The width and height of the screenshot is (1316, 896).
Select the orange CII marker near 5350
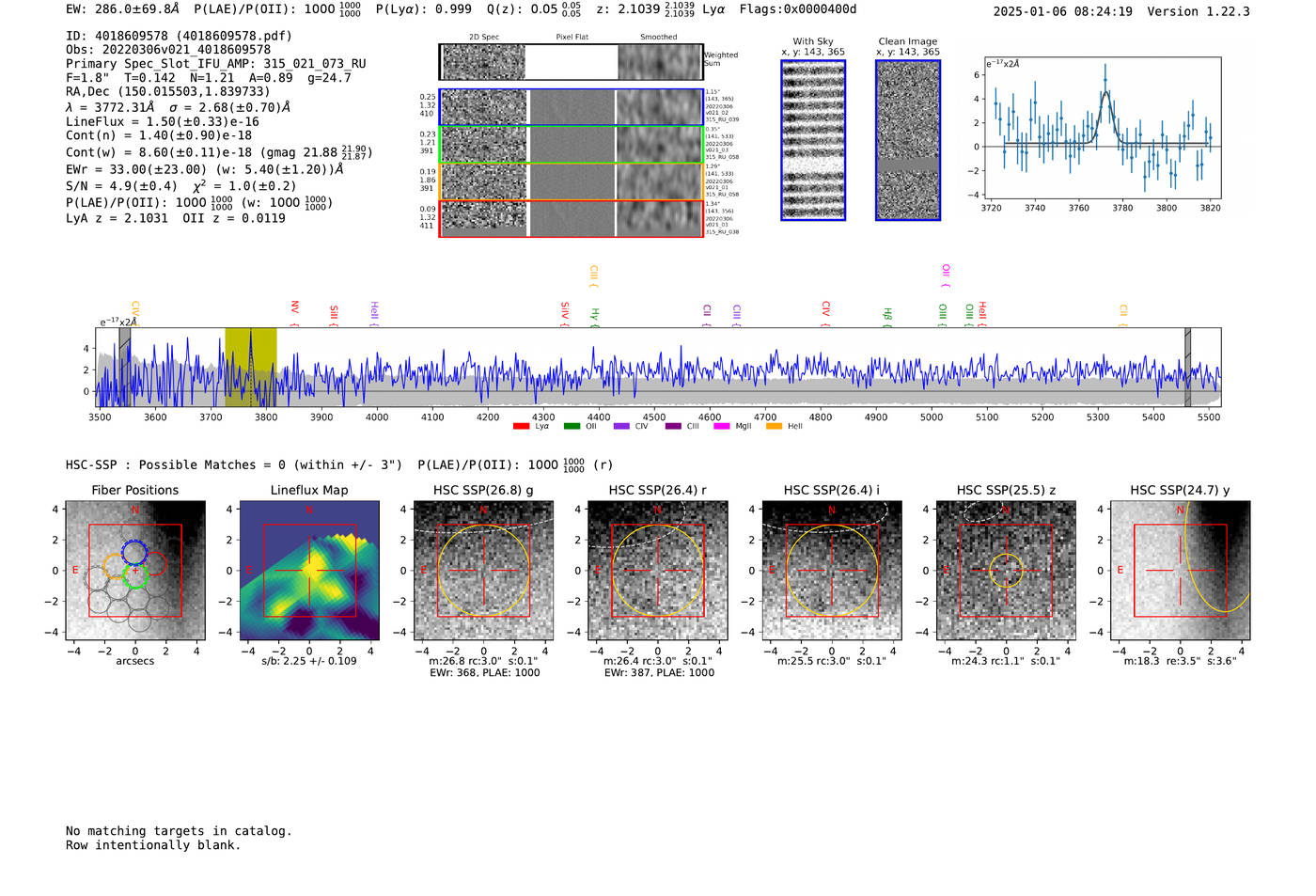click(1123, 315)
